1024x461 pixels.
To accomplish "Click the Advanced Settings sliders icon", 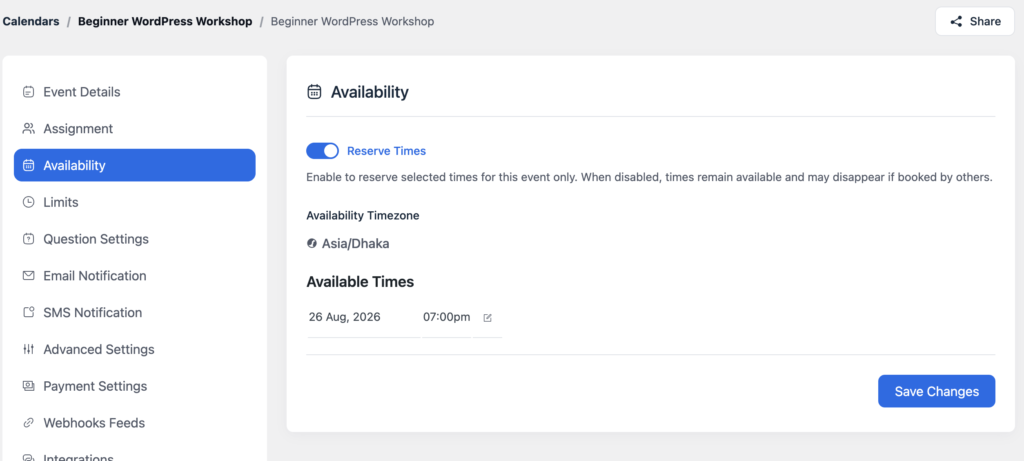I will tap(28, 349).
